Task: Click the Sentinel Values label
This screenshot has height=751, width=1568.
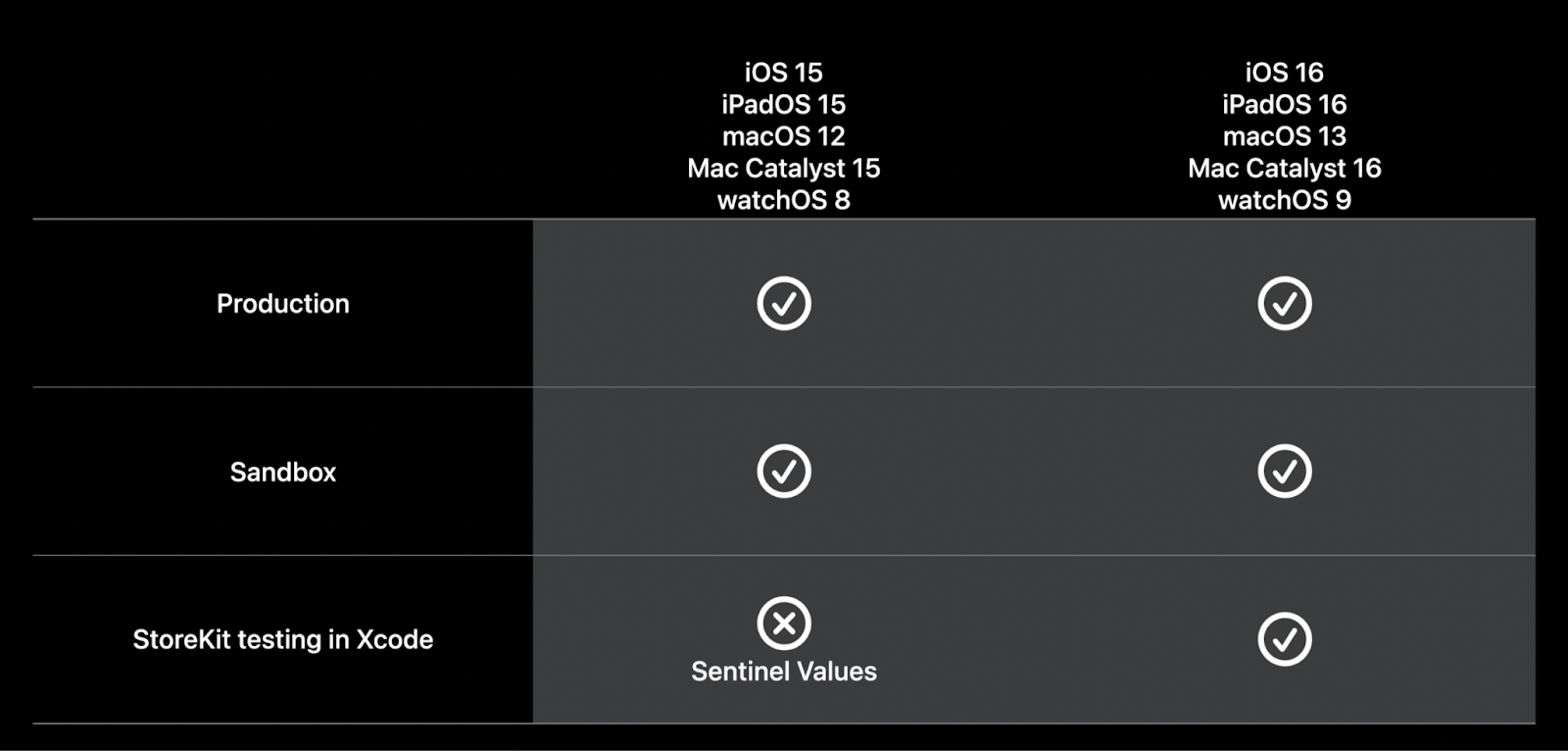Action: pyautogui.click(x=784, y=672)
